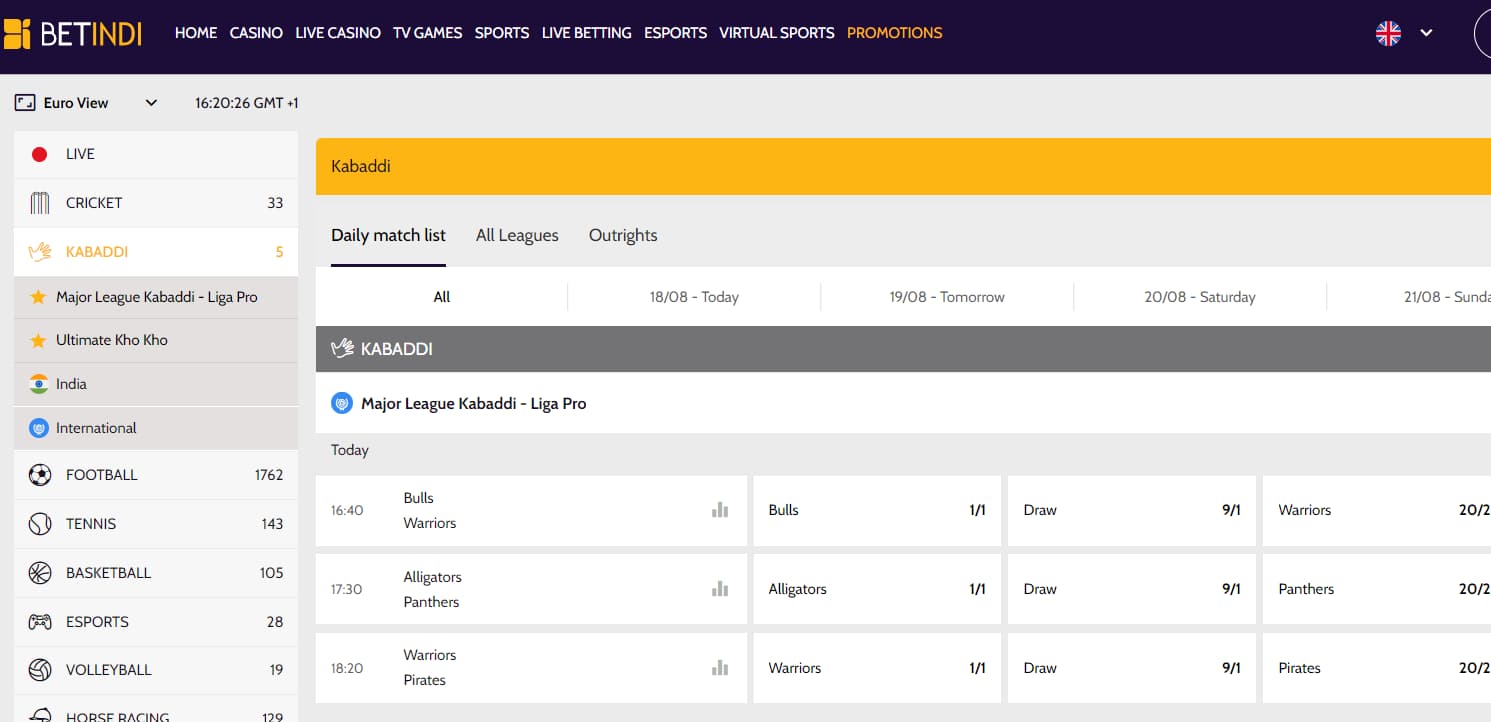Go to LIVE BETTING page

[586, 33]
